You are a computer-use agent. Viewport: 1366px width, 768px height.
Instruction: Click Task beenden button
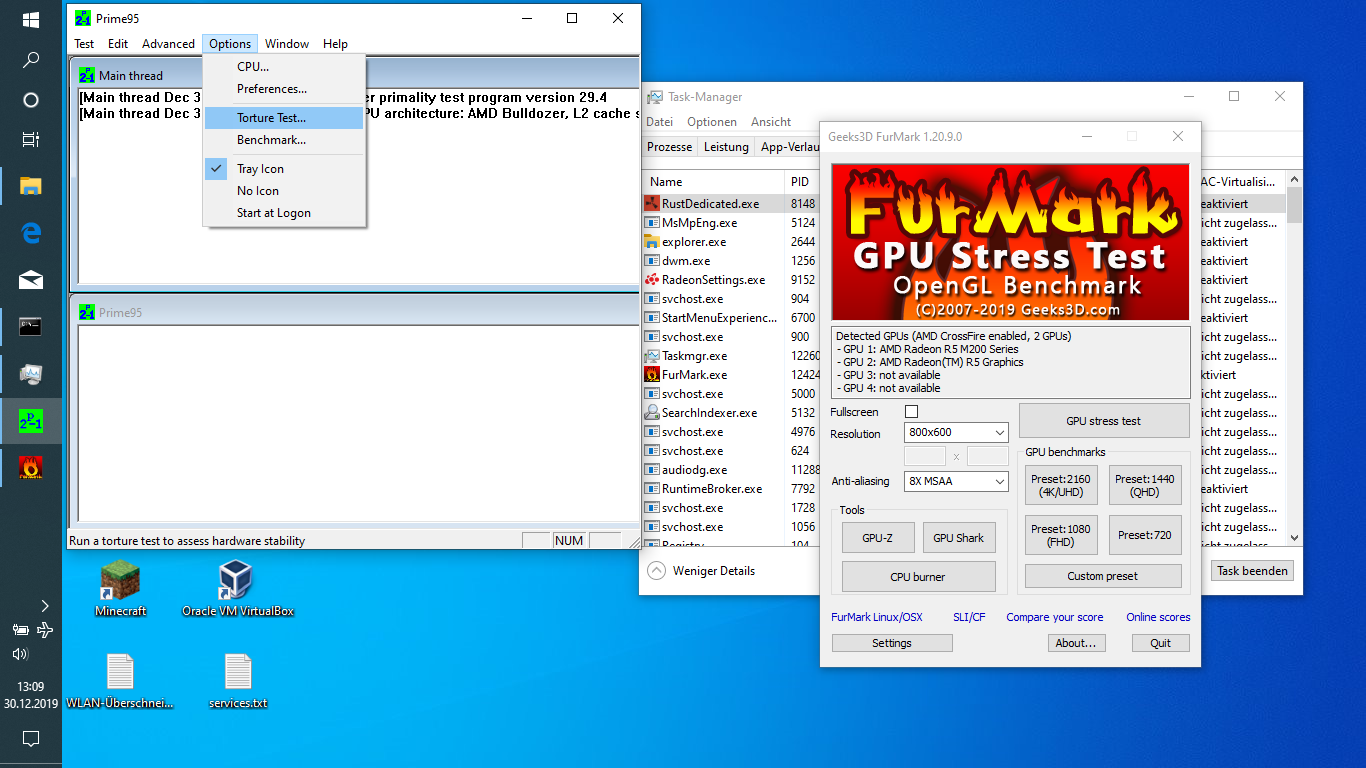click(1253, 571)
